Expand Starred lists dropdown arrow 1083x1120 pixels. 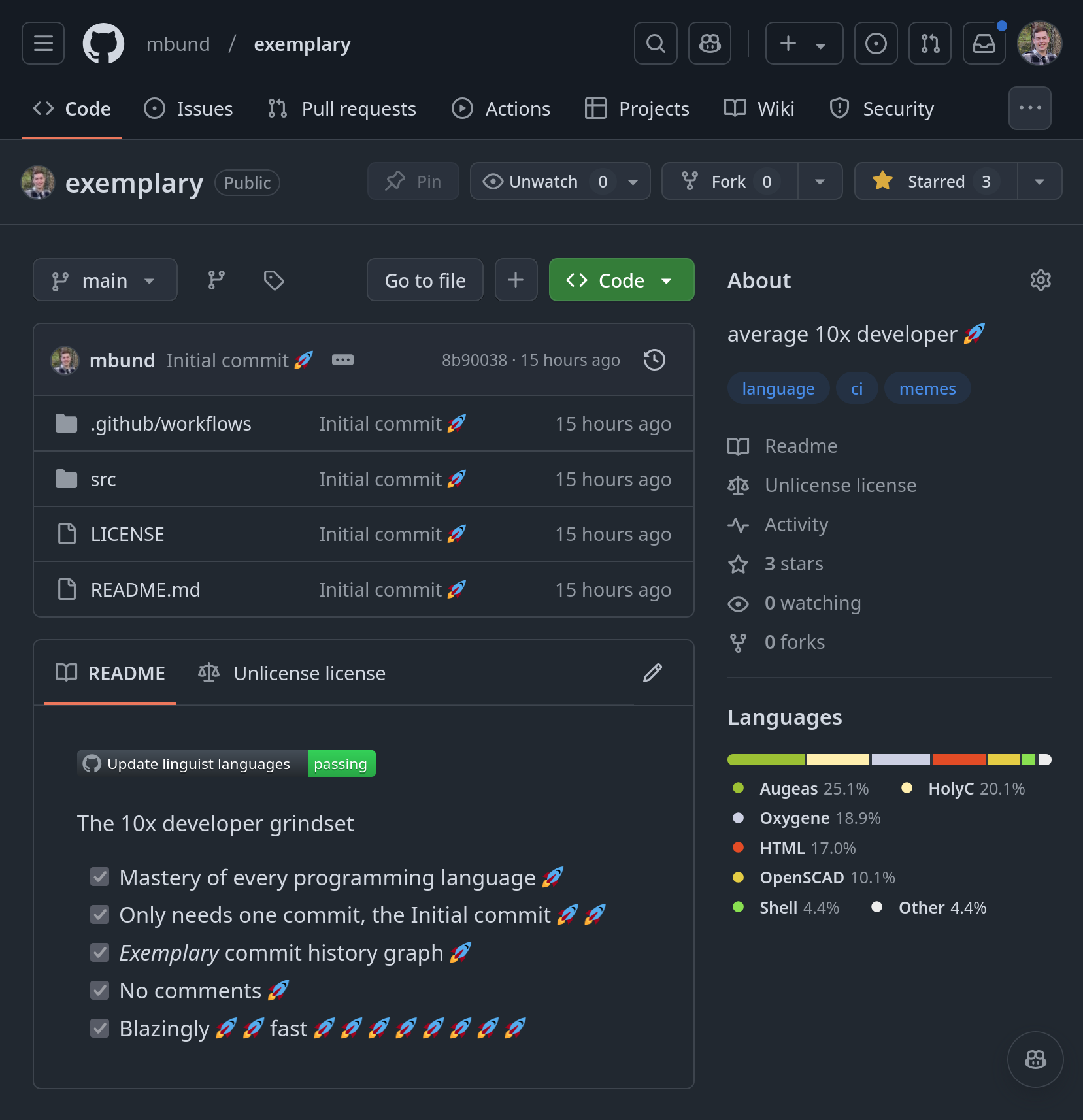[x=1040, y=182]
